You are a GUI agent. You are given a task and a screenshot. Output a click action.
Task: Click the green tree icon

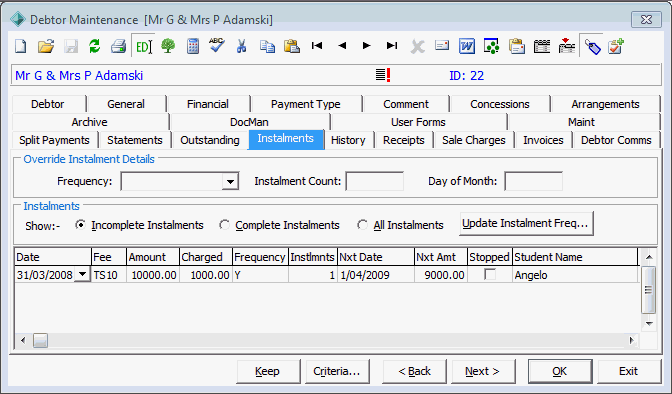[x=168, y=46]
